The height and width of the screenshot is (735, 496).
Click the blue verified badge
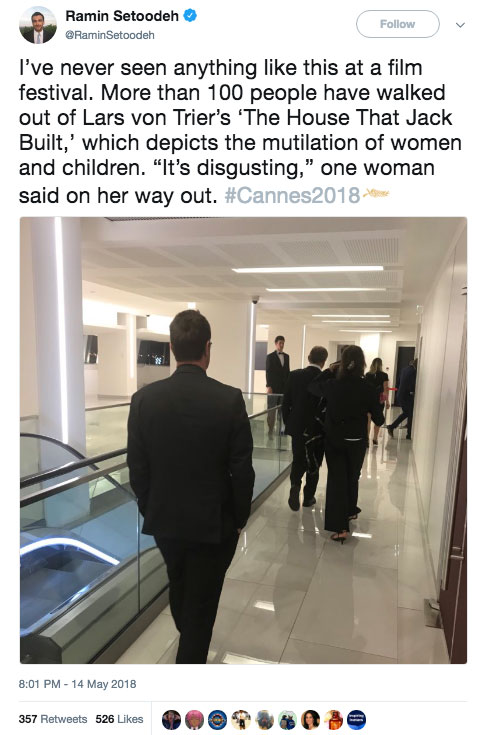[189, 16]
